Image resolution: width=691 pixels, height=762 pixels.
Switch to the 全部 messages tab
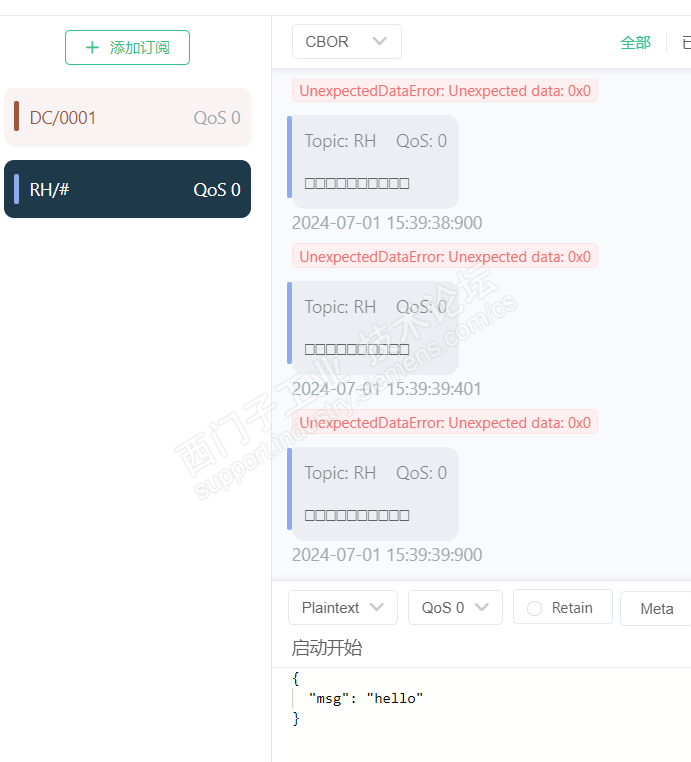(635, 43)
